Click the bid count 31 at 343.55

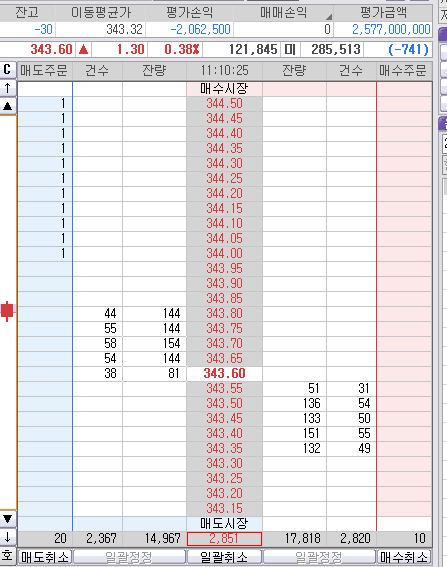point(364,389)
